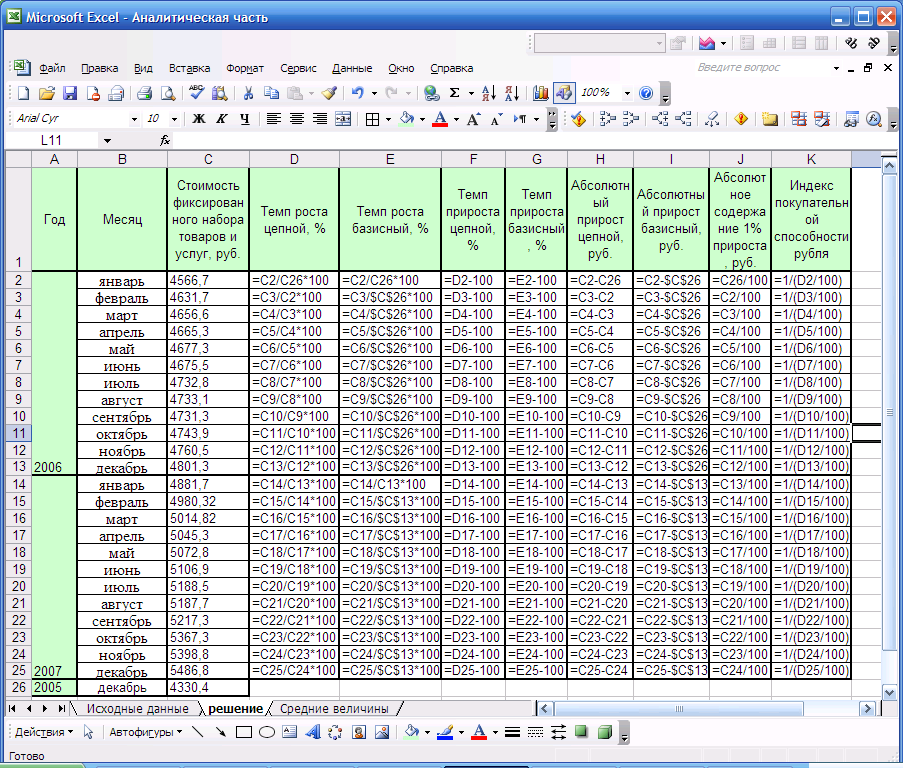This screenshot has height=768, width=903.
Task: Click the Chart Wizard icon
Action: click(541, 93)
